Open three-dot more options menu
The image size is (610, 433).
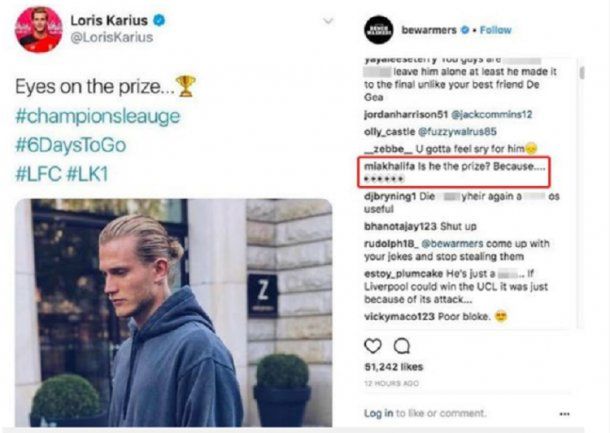pyautogui.click(x=564, y=414)
